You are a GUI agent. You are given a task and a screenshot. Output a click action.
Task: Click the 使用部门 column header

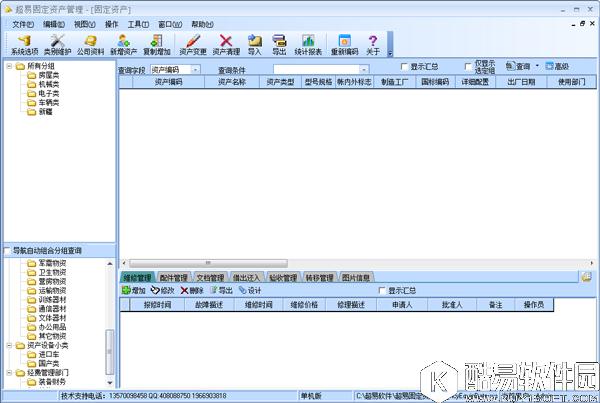point(571,82)
